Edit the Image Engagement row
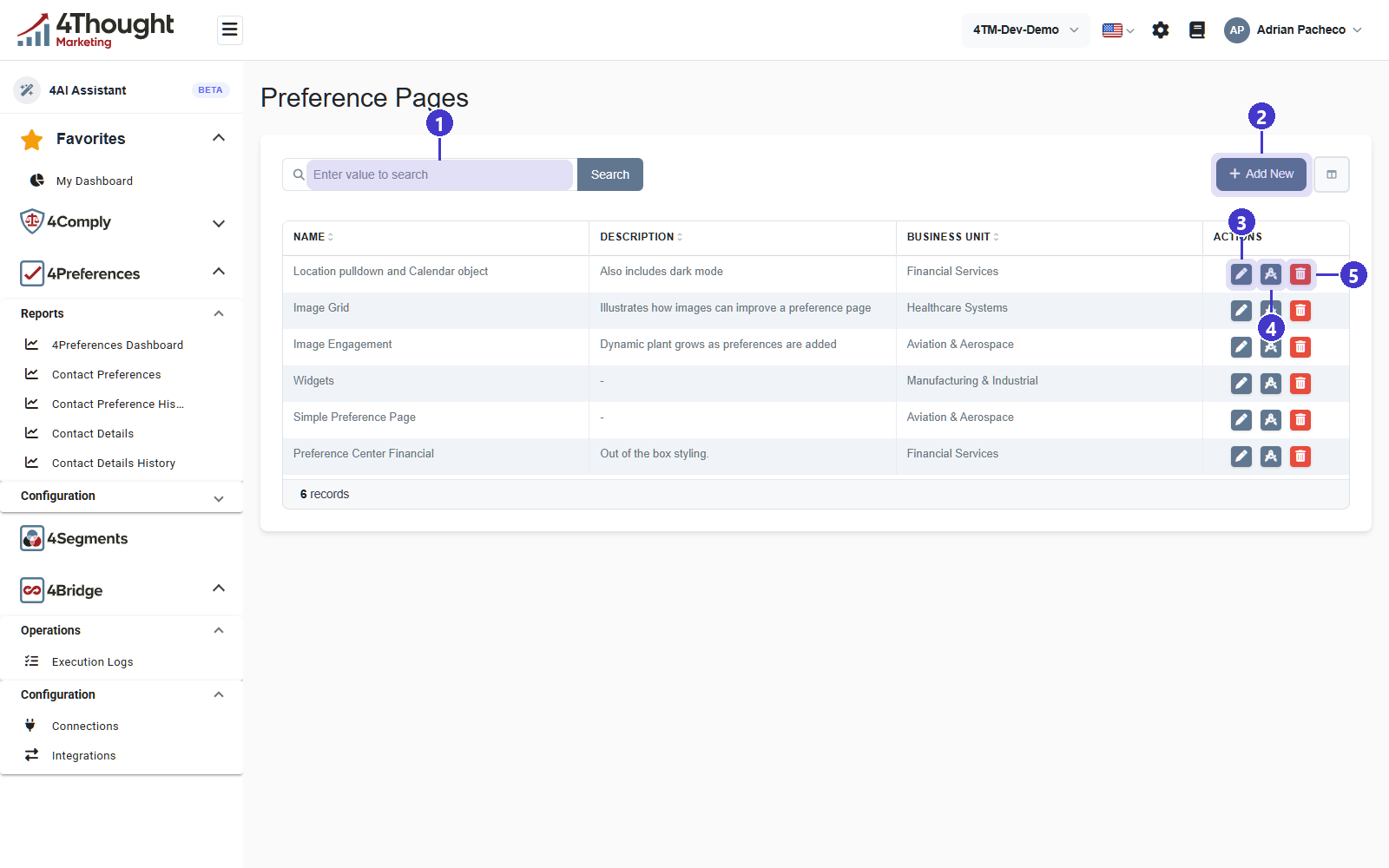 pos(1241,347)
